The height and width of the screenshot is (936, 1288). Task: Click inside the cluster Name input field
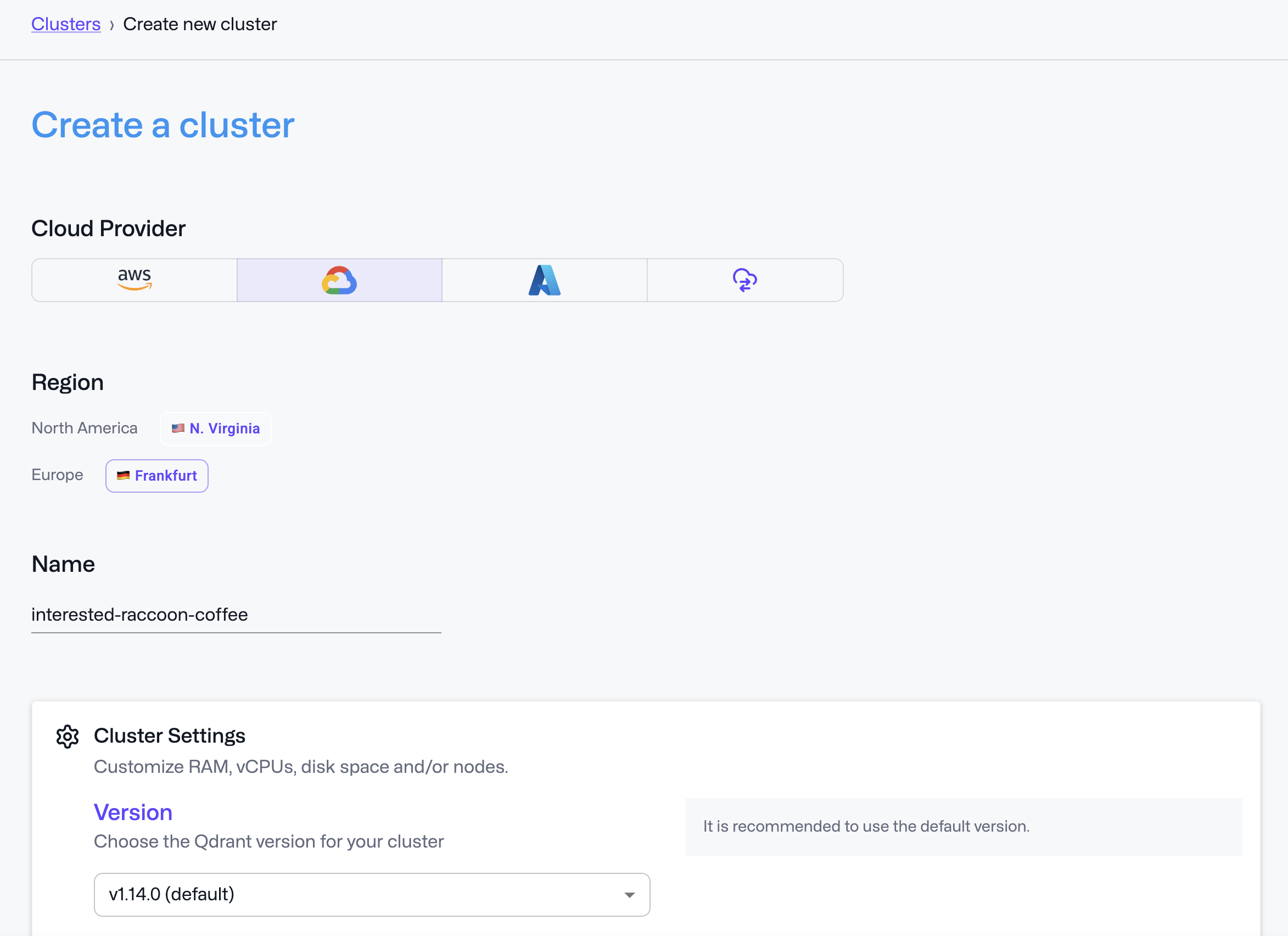(x=236, y=614)
